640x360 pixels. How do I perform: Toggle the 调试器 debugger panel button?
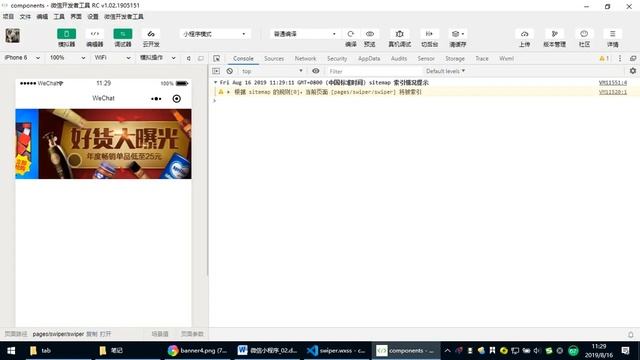(122, 34)
